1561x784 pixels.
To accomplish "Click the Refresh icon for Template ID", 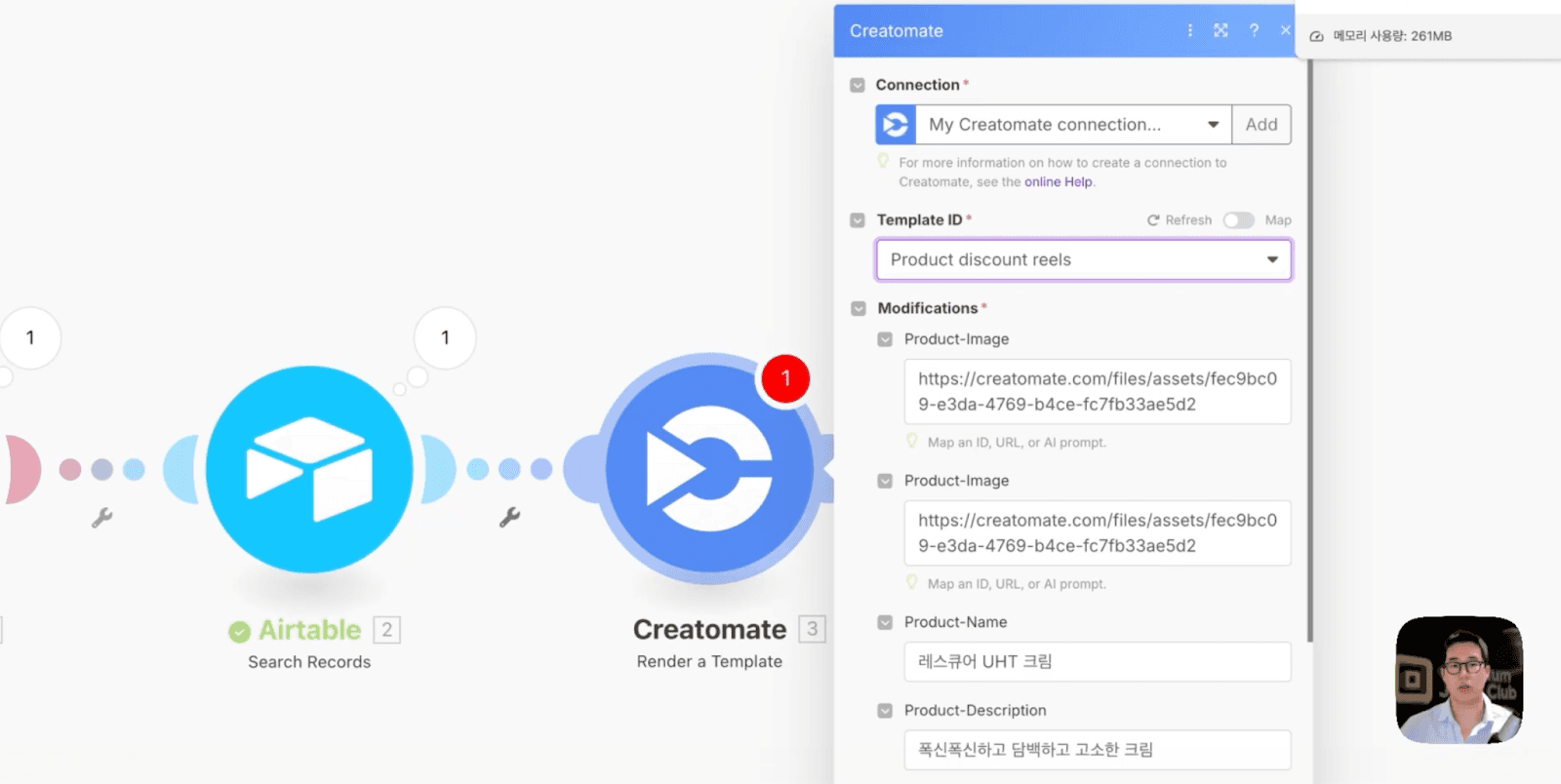I will coord(1153,220).
